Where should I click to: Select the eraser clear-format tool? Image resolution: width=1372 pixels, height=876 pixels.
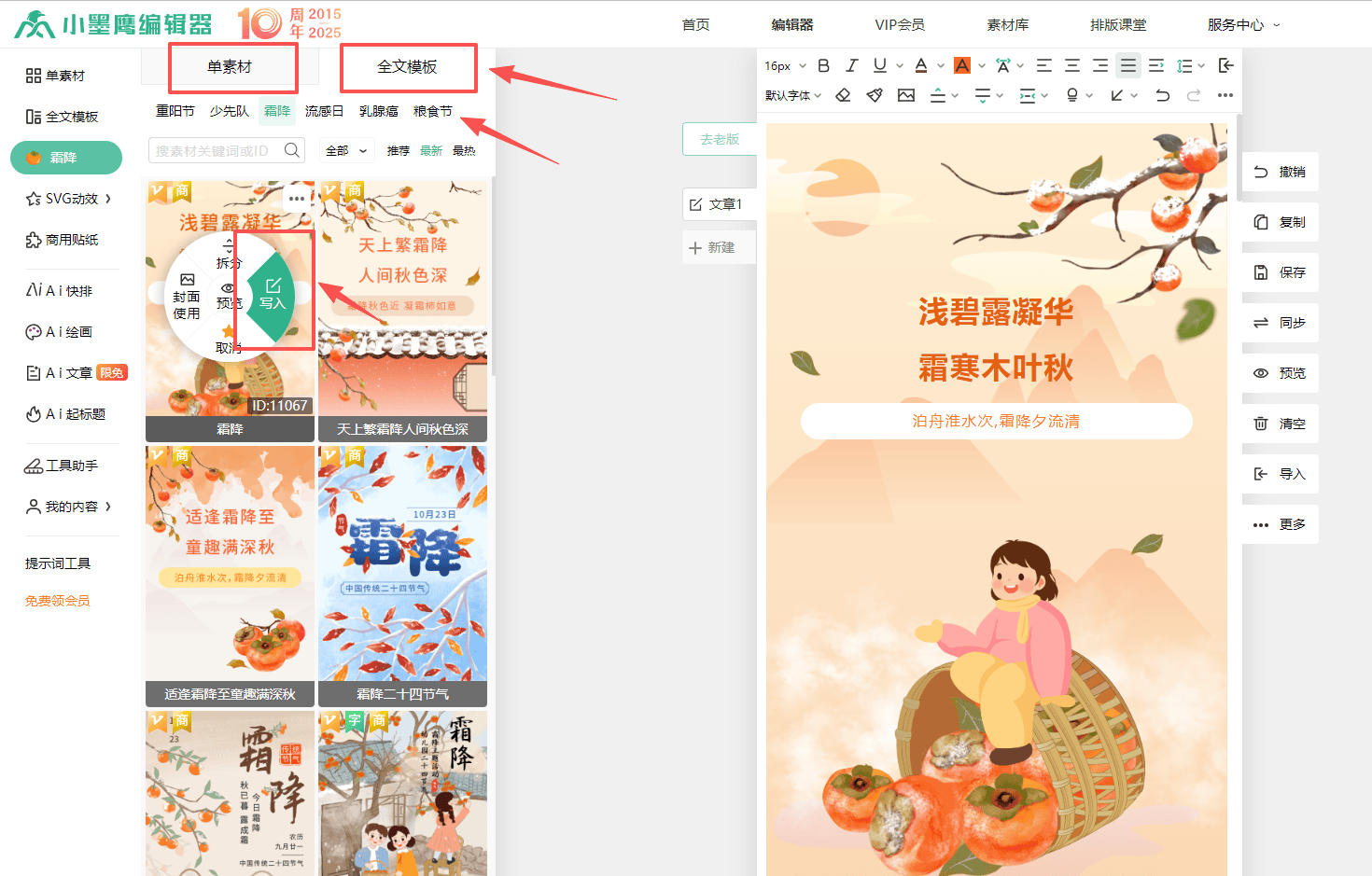point(843,95)
